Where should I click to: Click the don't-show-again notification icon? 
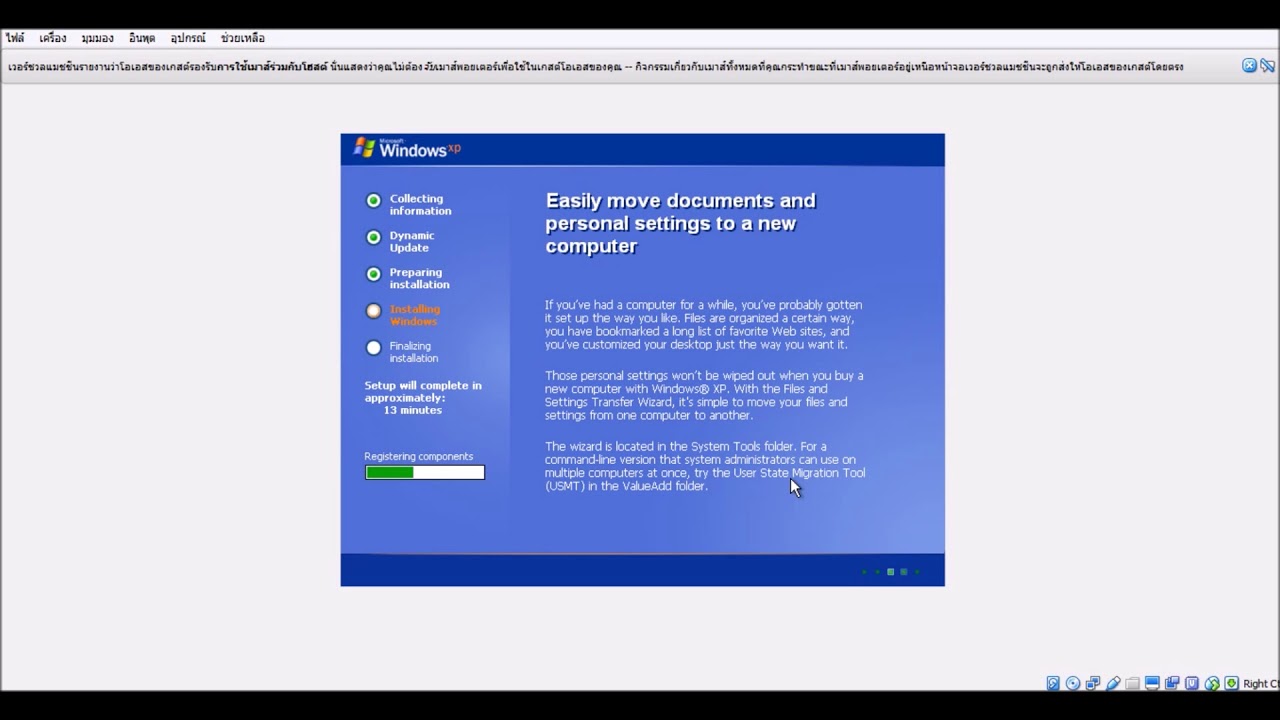tap(1268, 66)
